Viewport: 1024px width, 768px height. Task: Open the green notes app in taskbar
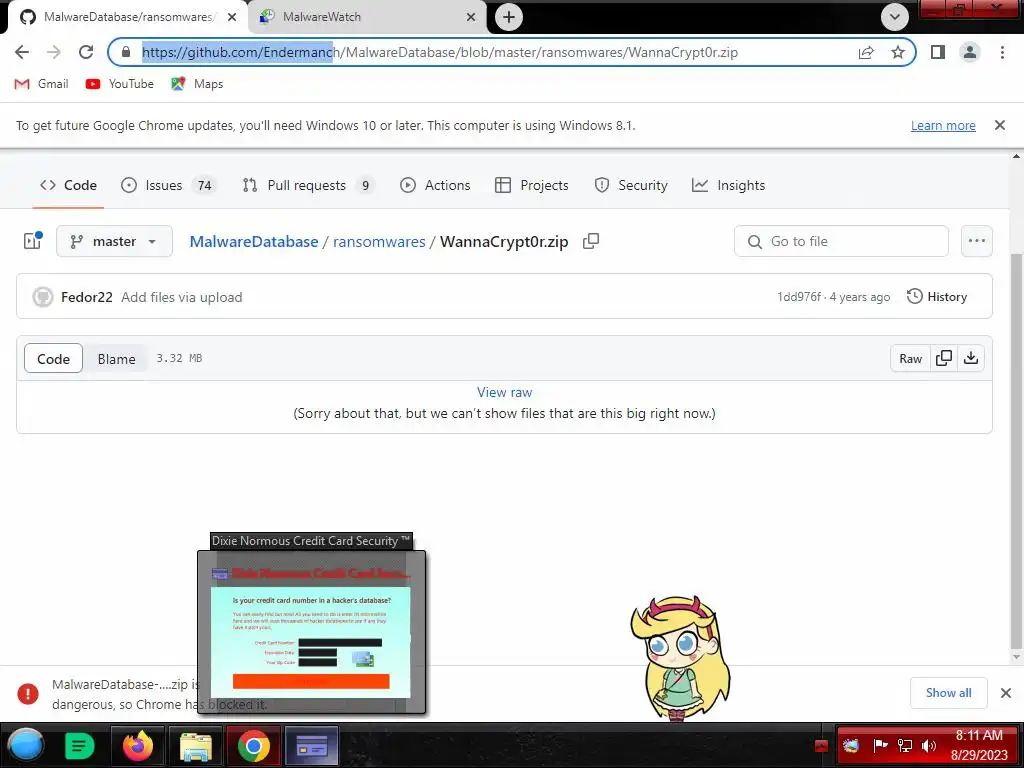click(x=80, y=746)
